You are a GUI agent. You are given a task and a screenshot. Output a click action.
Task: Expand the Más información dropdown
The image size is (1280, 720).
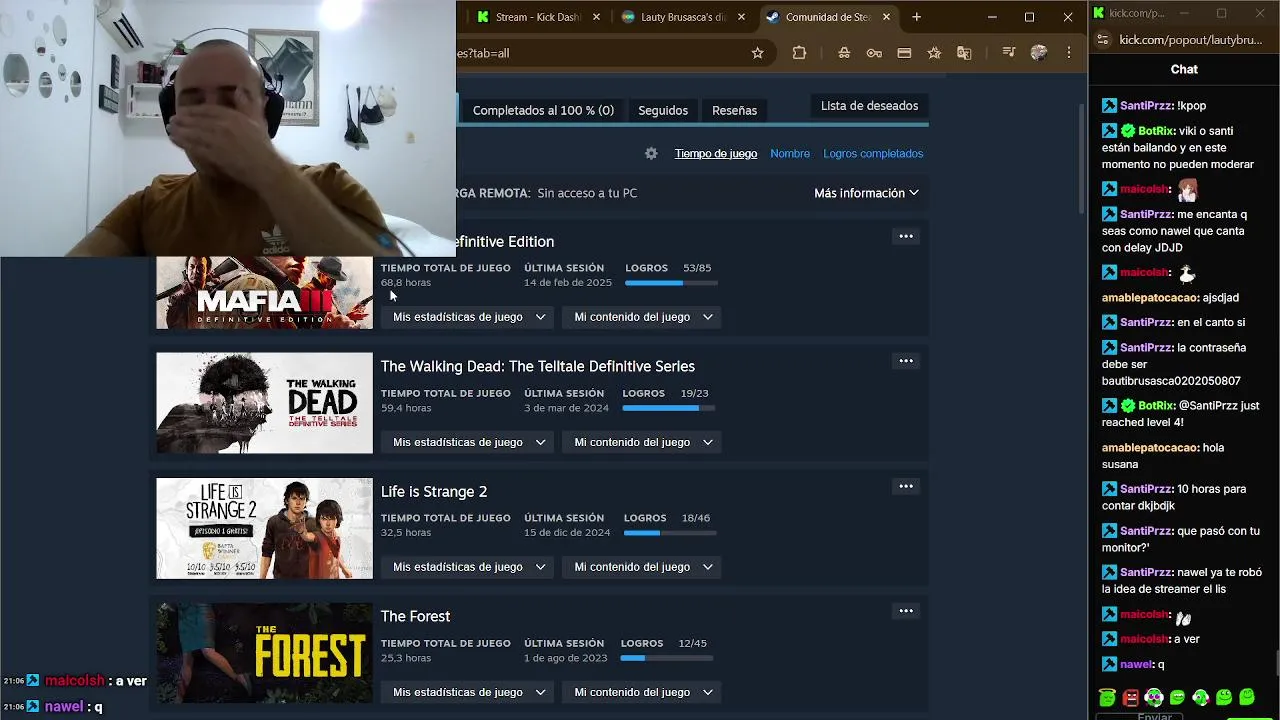(866, 193)
